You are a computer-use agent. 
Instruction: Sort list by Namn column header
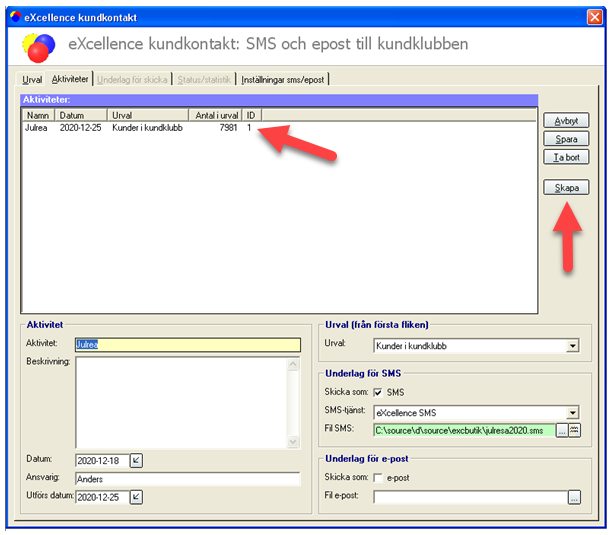coord(38,115)
